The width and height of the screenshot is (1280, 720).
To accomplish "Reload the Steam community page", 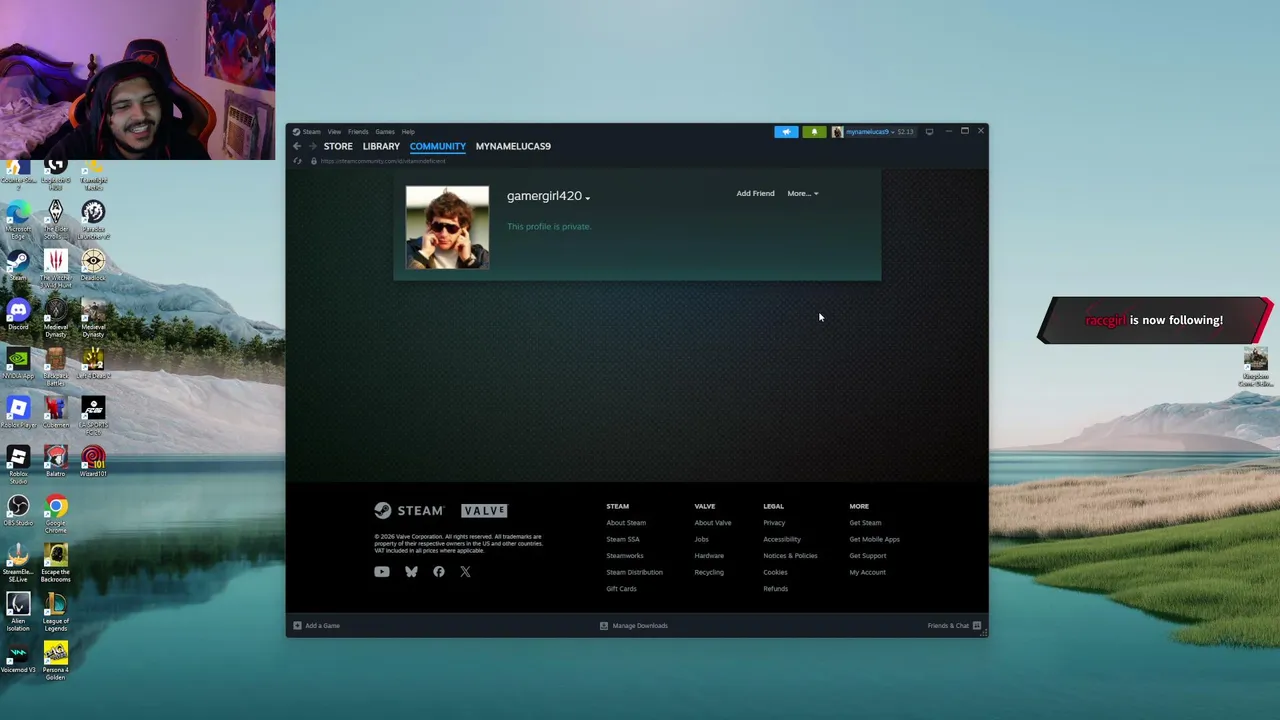I will [x=297, y=161].
